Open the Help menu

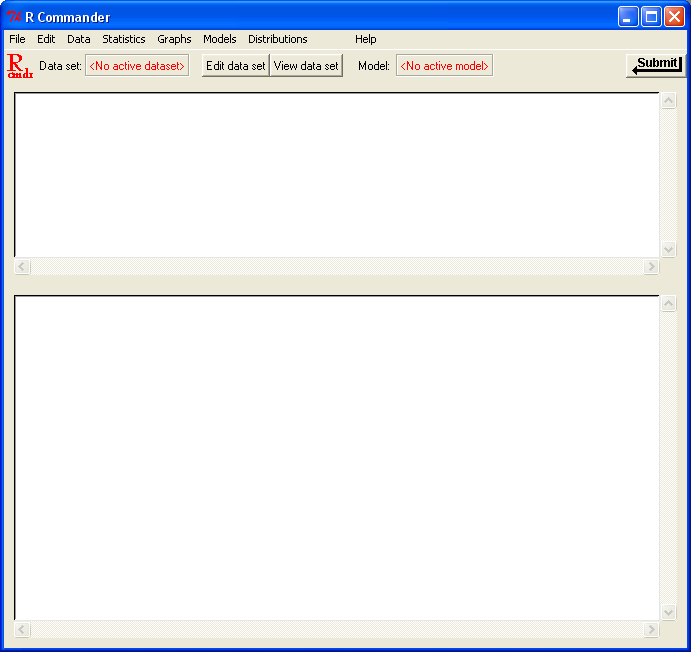pos(365,39)
